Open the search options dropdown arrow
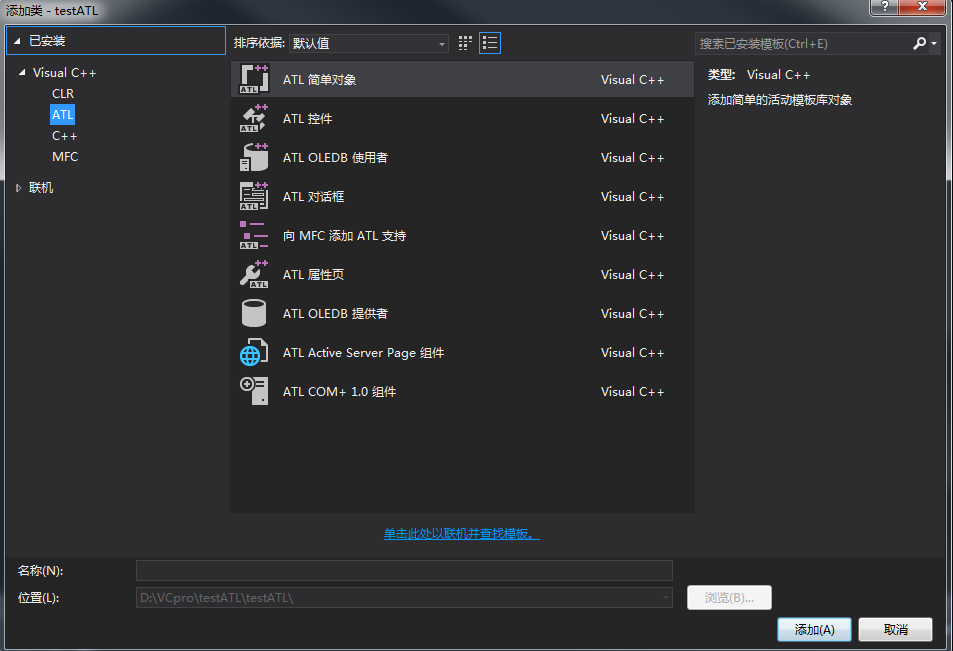 click(934, 44)
